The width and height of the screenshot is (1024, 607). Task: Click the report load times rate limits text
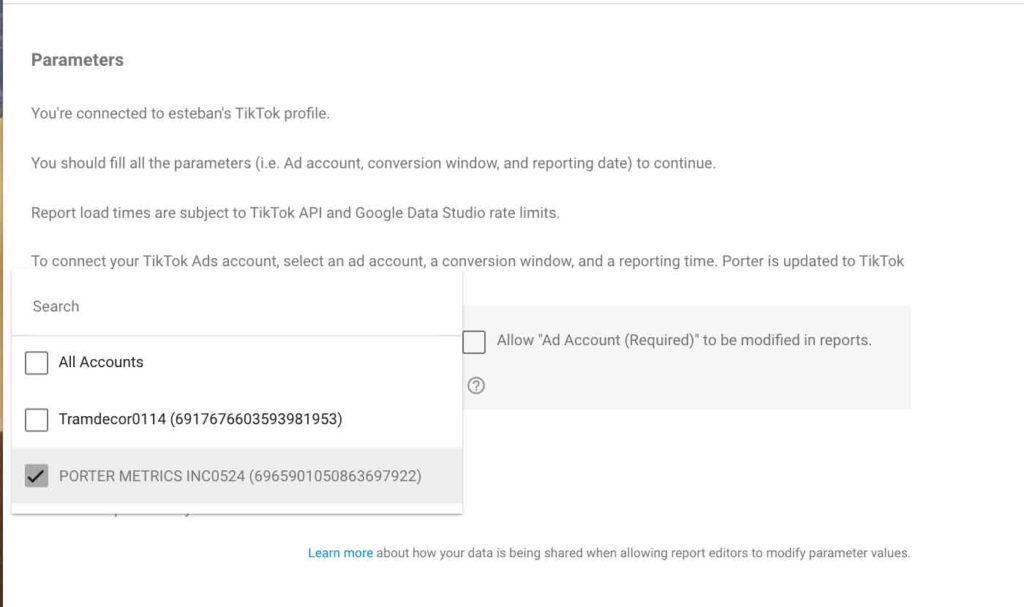[295, 212]
